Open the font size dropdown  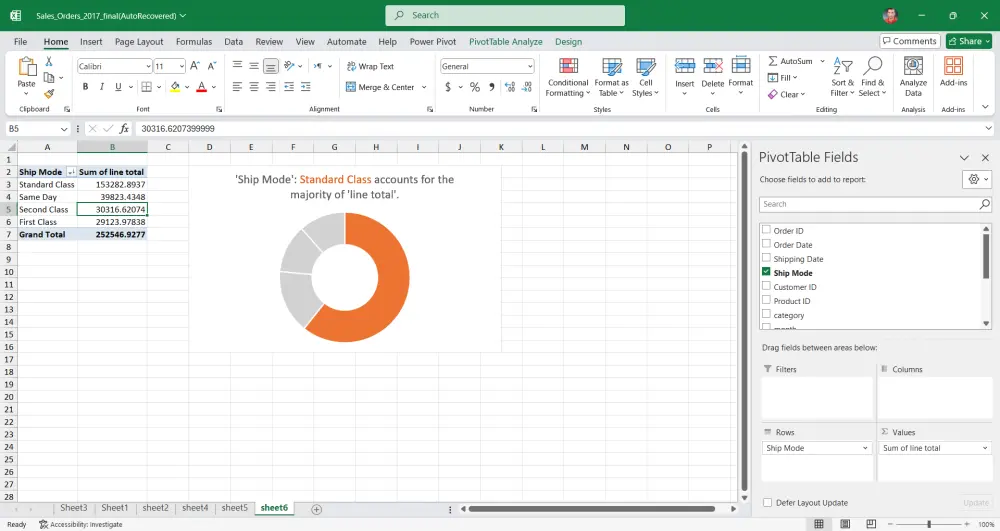coord(181,66)
